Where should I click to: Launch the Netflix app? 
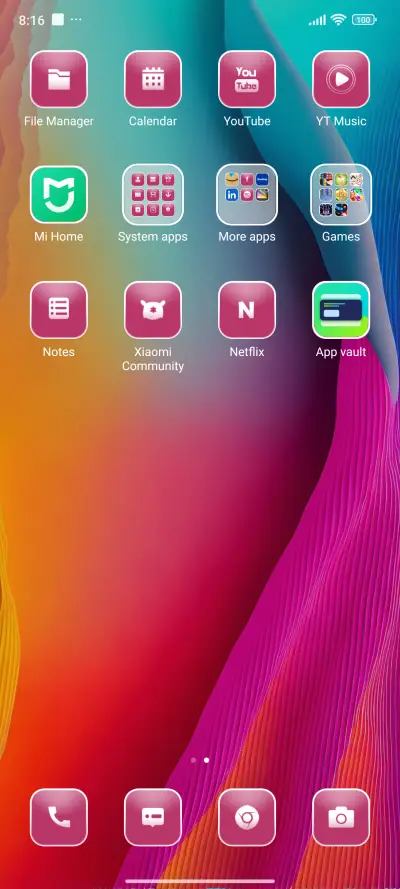pos(247,310)
